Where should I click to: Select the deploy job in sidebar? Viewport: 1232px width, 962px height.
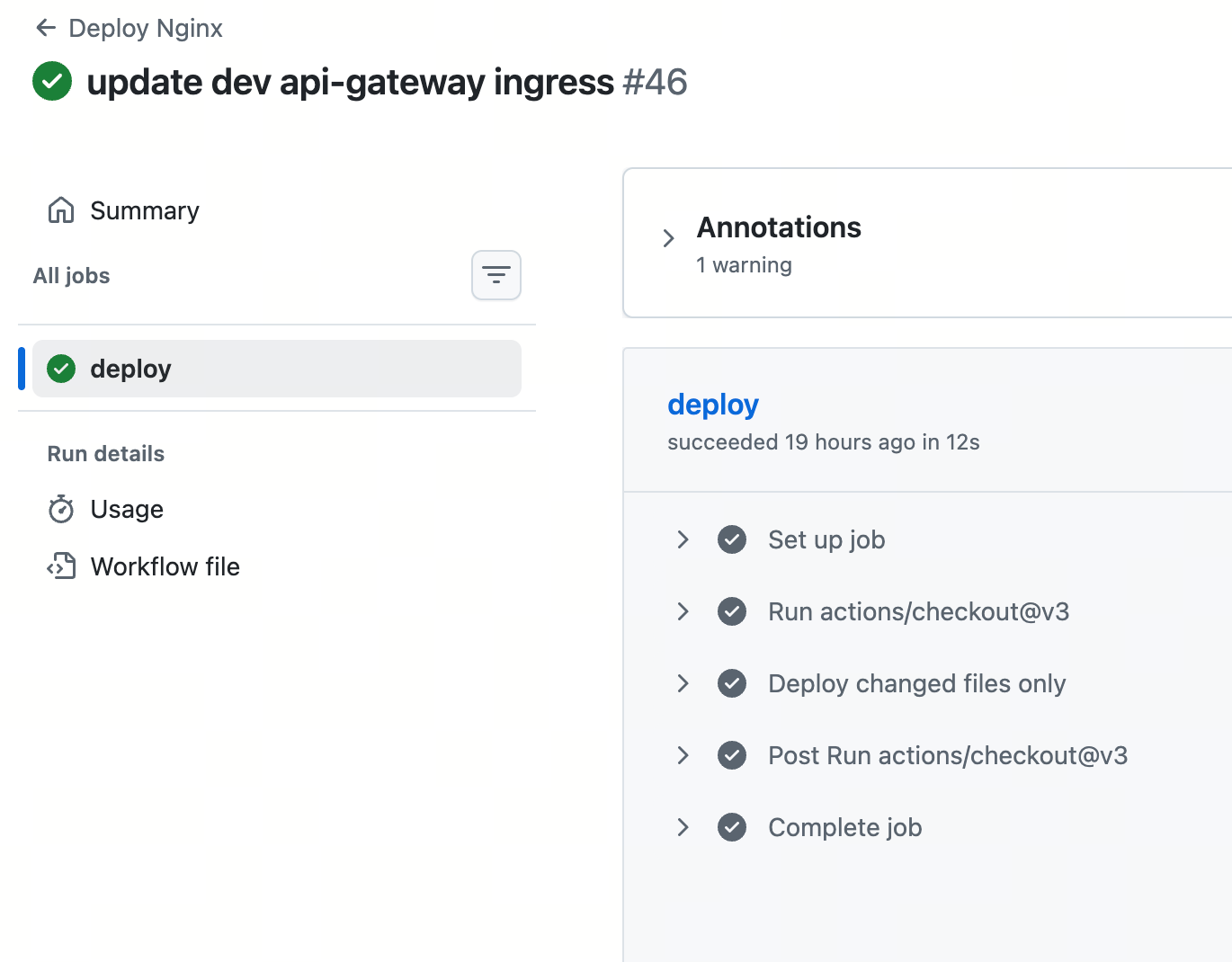(x=275, y=369)
